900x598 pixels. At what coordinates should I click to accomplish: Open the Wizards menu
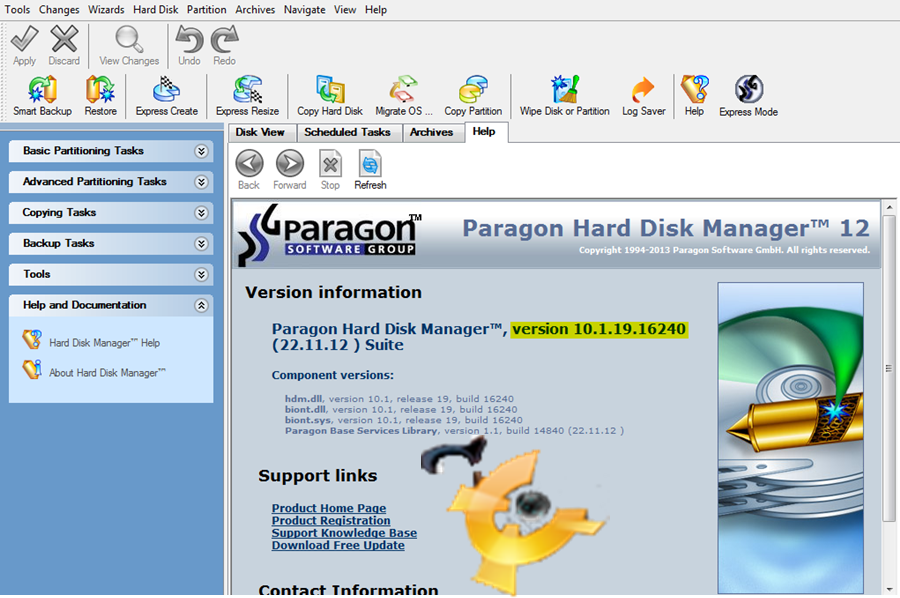[x=106, y=9]
